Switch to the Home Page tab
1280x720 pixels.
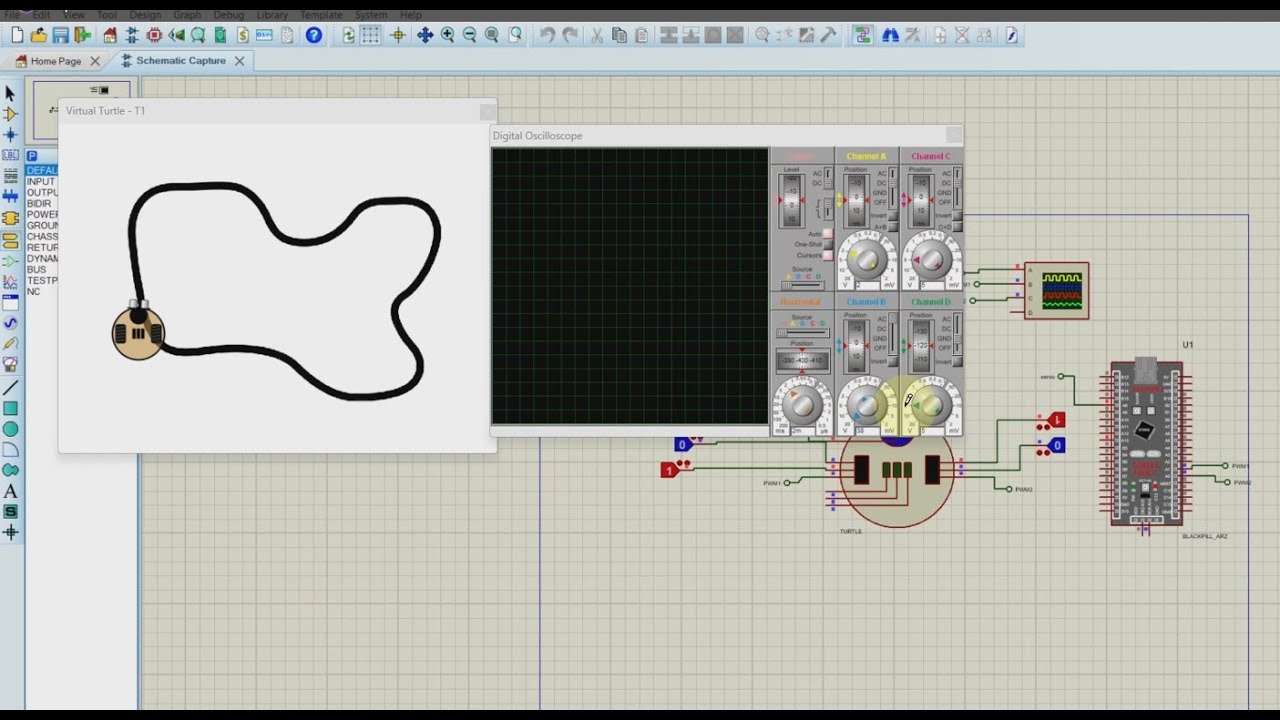(56, 61)
